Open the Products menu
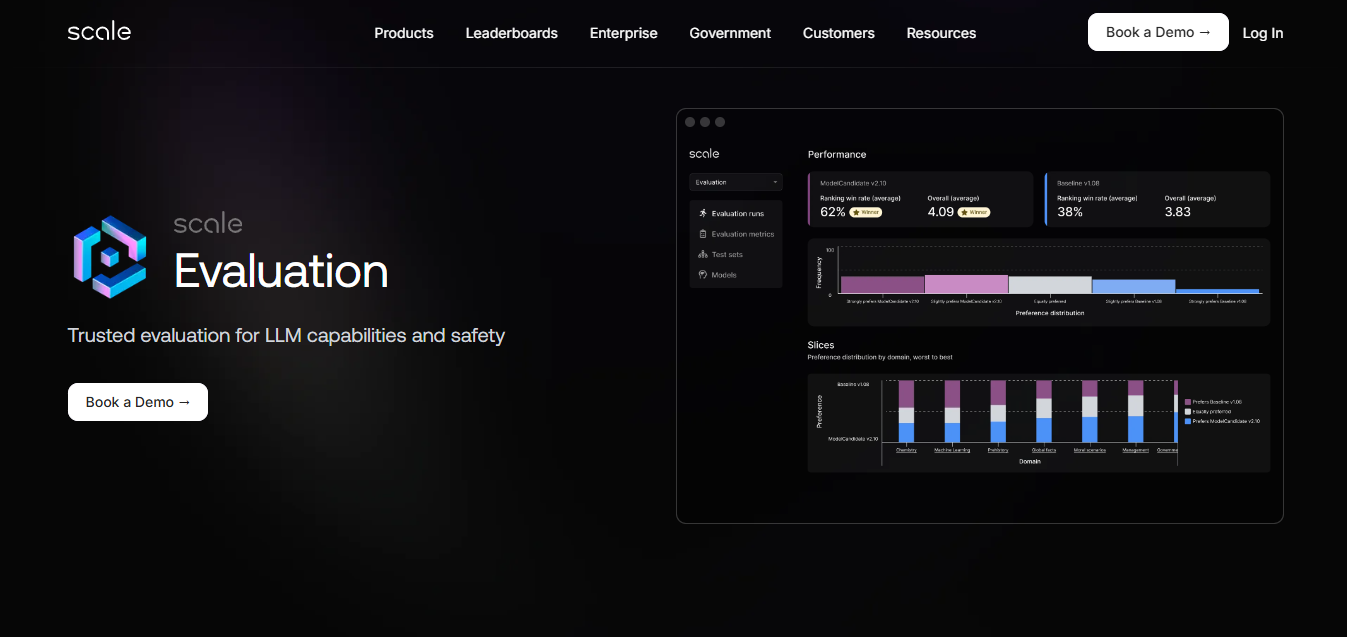Image resolution: width=1347 pixels, height=637 pixels. pos(404,33)
